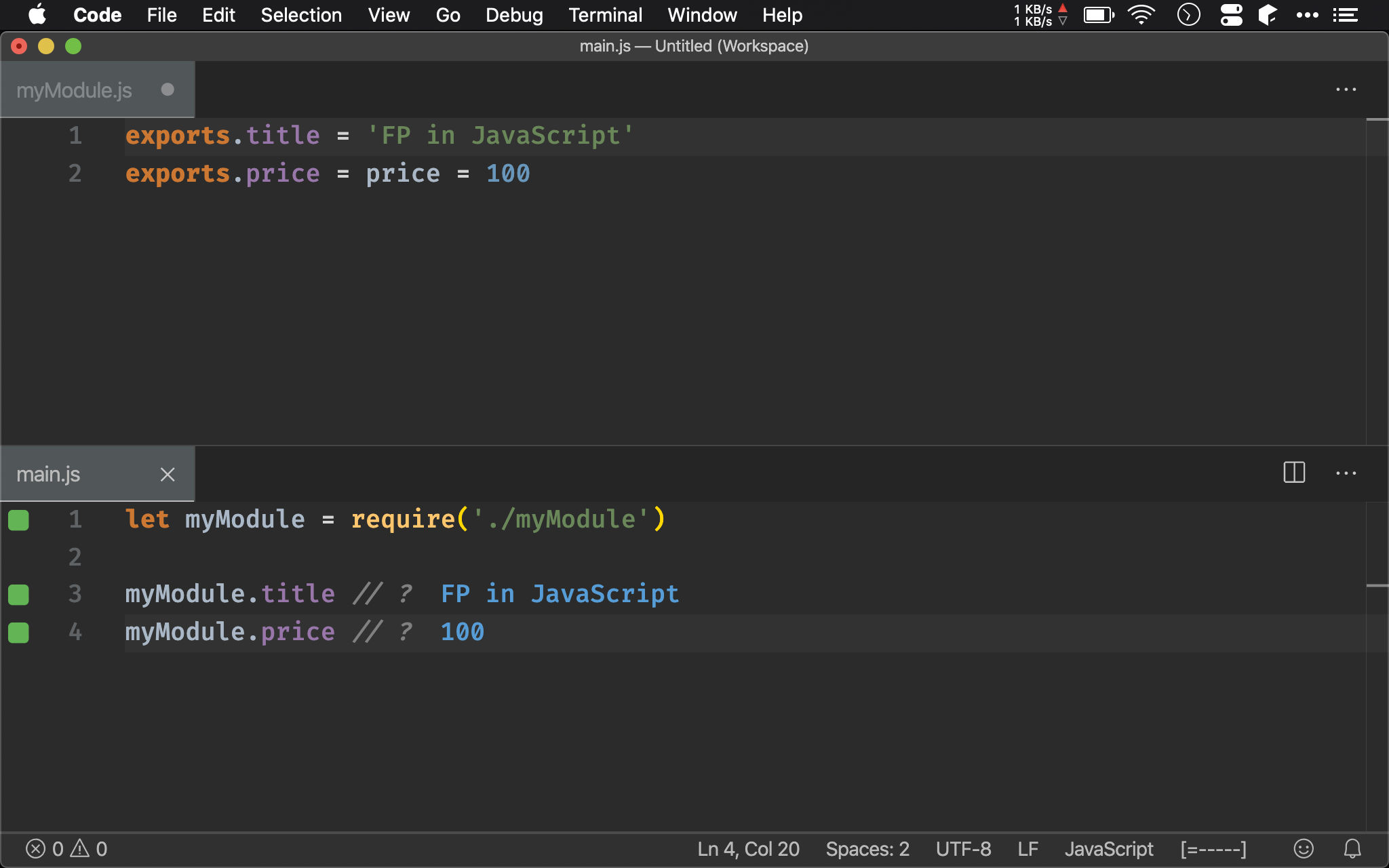Close the main.js tab with the X
Viewport: 1389px width, 868px height.
pyautogui.click(x=168, y=474)
